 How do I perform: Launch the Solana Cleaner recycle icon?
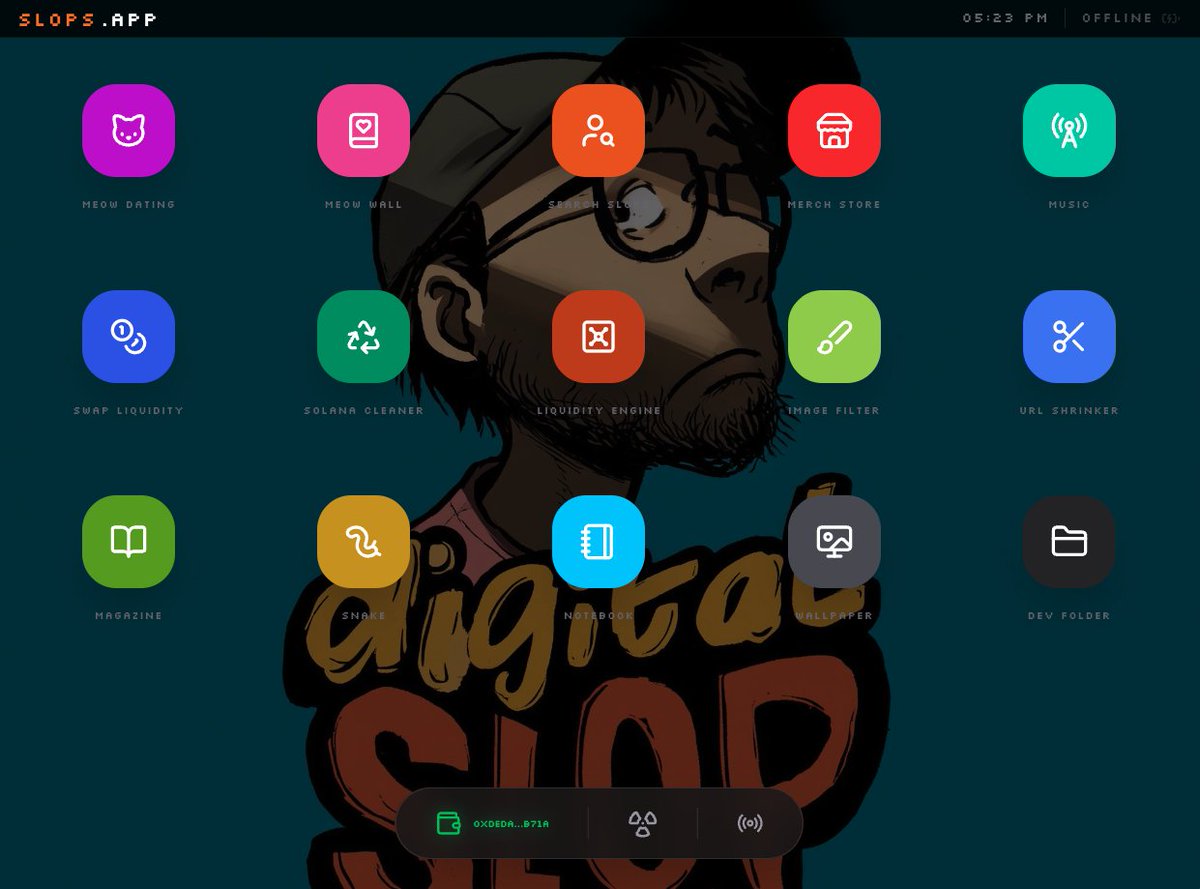pyautogui.click(x=363, y=336)
